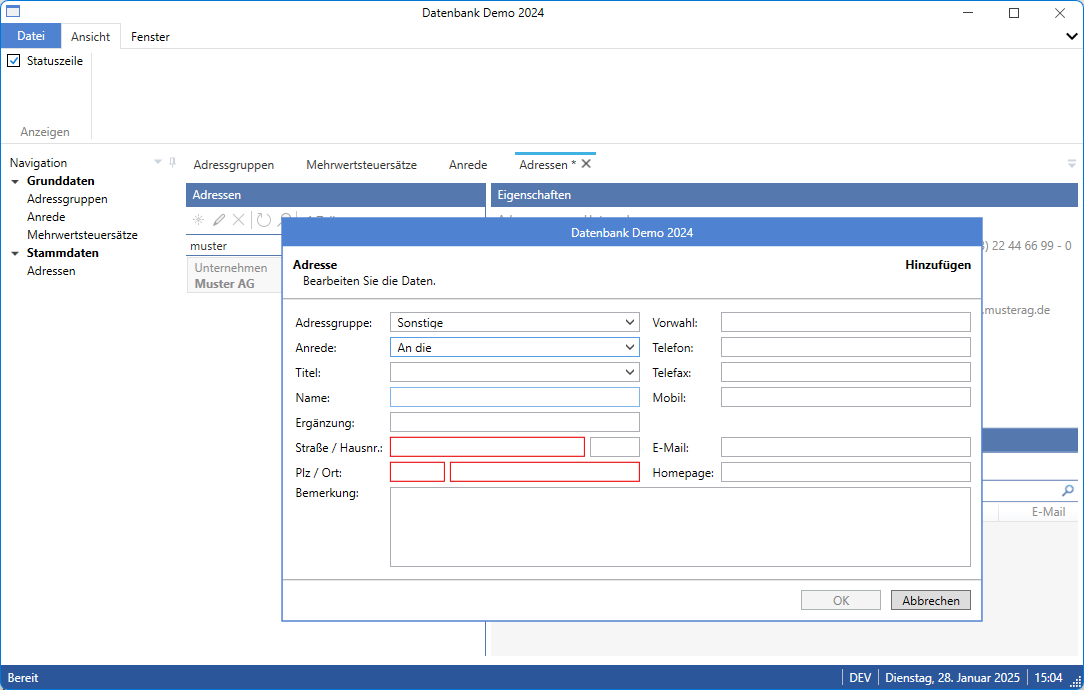This screenshot has height=690, width=1084.
Task: Click Abbrechen to cancel the dialog
Action: click(931, 600)
